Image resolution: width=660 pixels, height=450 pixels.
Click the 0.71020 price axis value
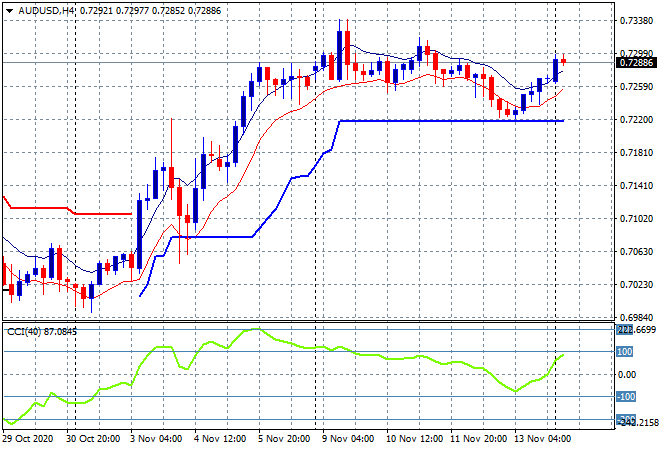[x=636, y=219]
